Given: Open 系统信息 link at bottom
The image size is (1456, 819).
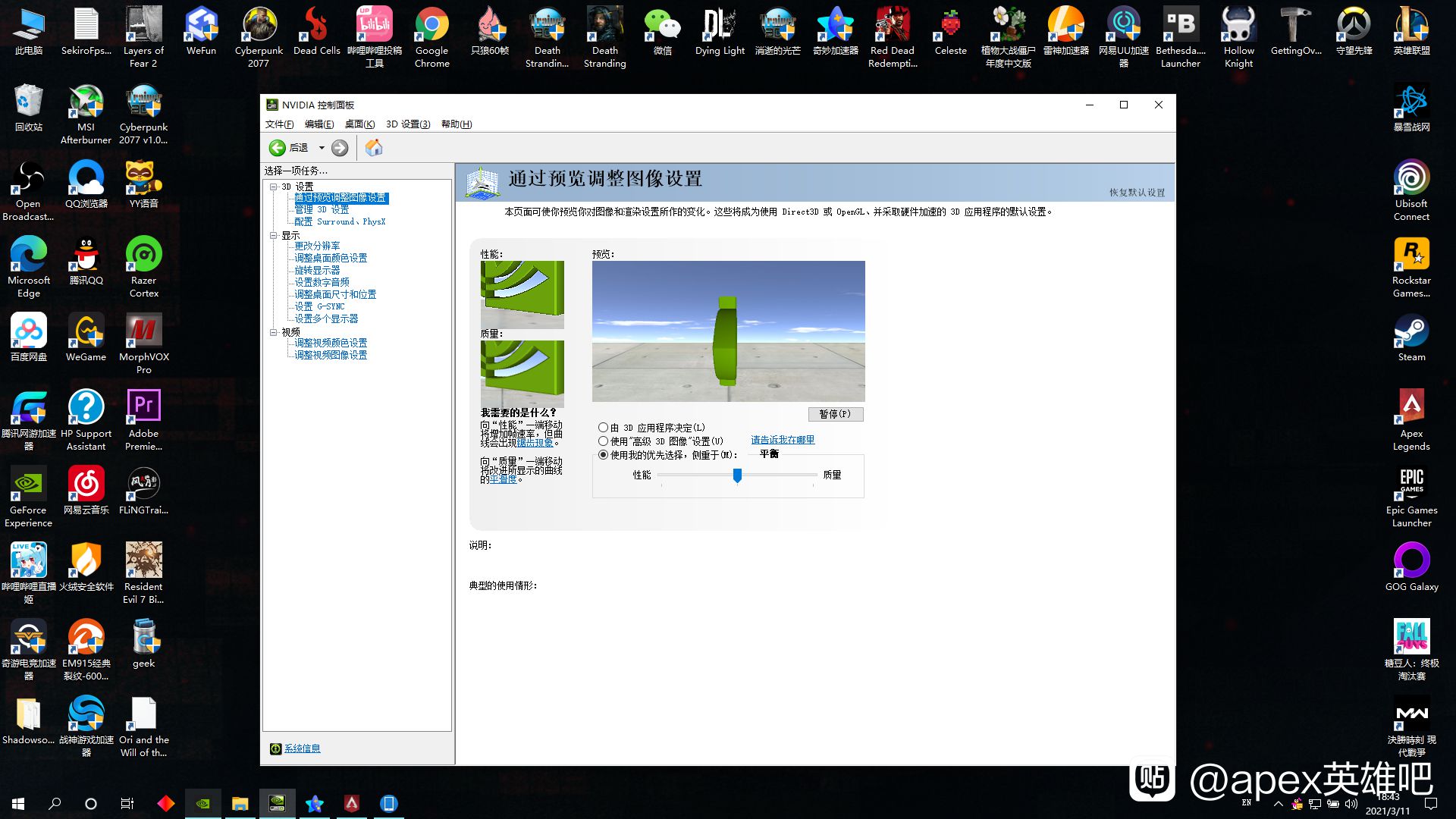Looking at the screenshot, I should click(x=302, y=748).
